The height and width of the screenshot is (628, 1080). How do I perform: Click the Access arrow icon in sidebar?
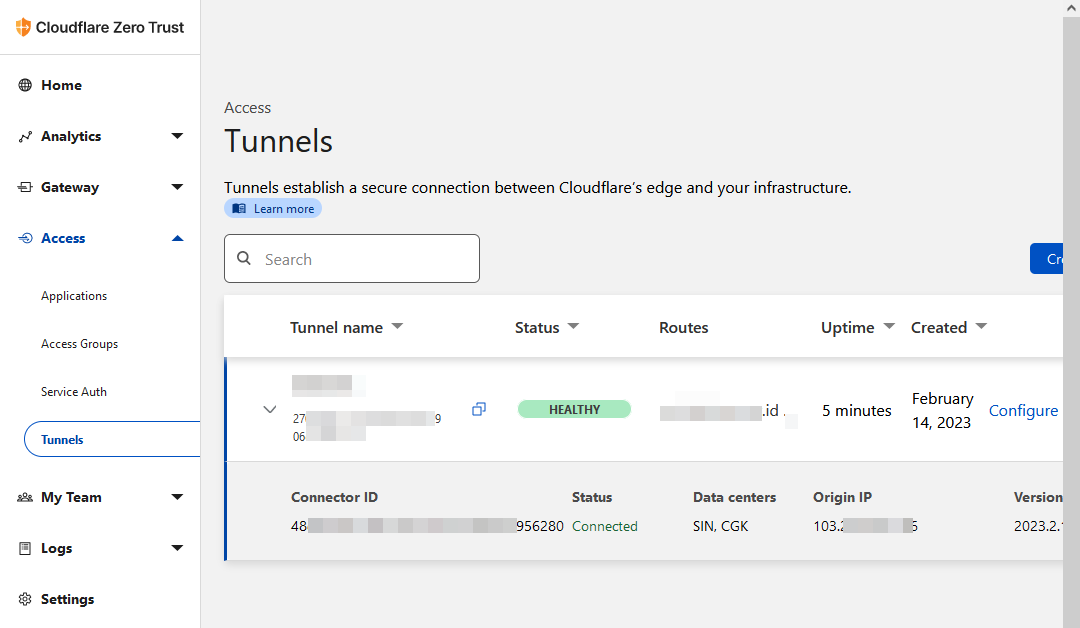[x=25, y=238]
